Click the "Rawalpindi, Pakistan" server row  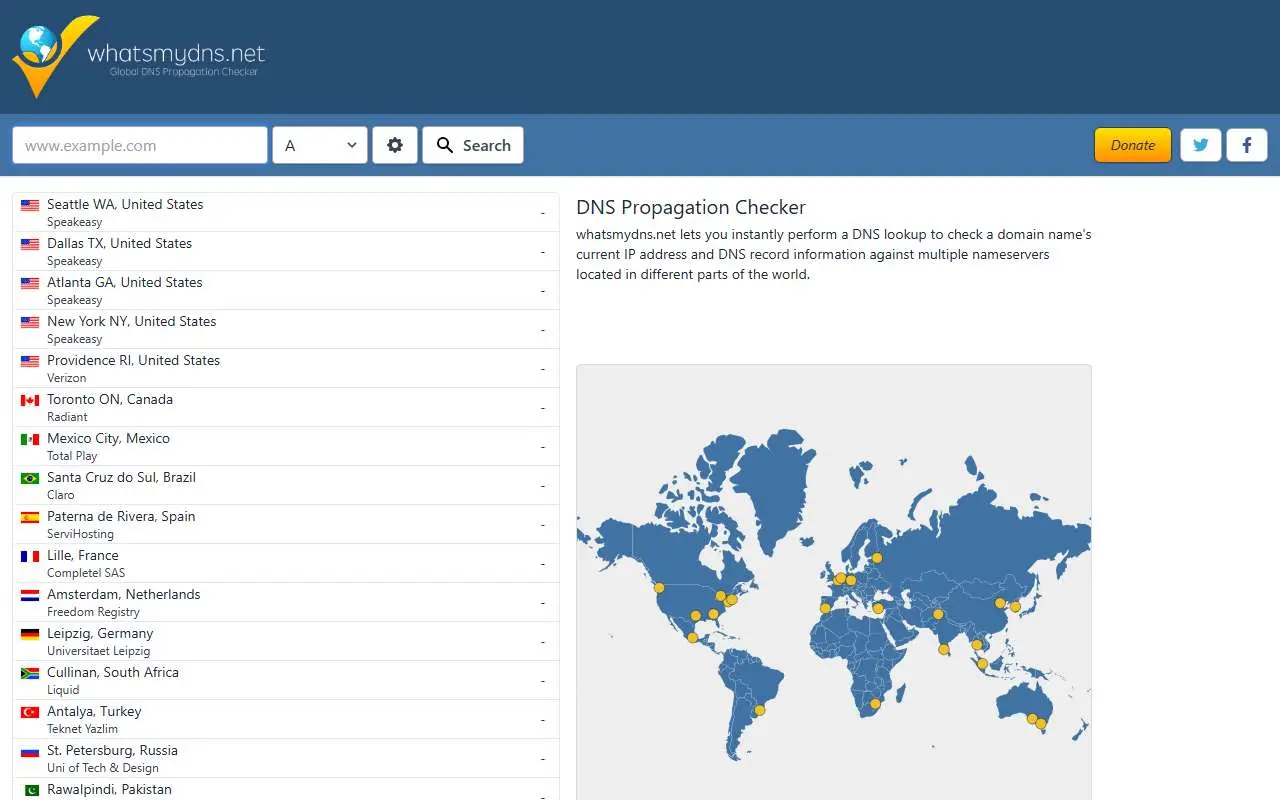[286, 789]
